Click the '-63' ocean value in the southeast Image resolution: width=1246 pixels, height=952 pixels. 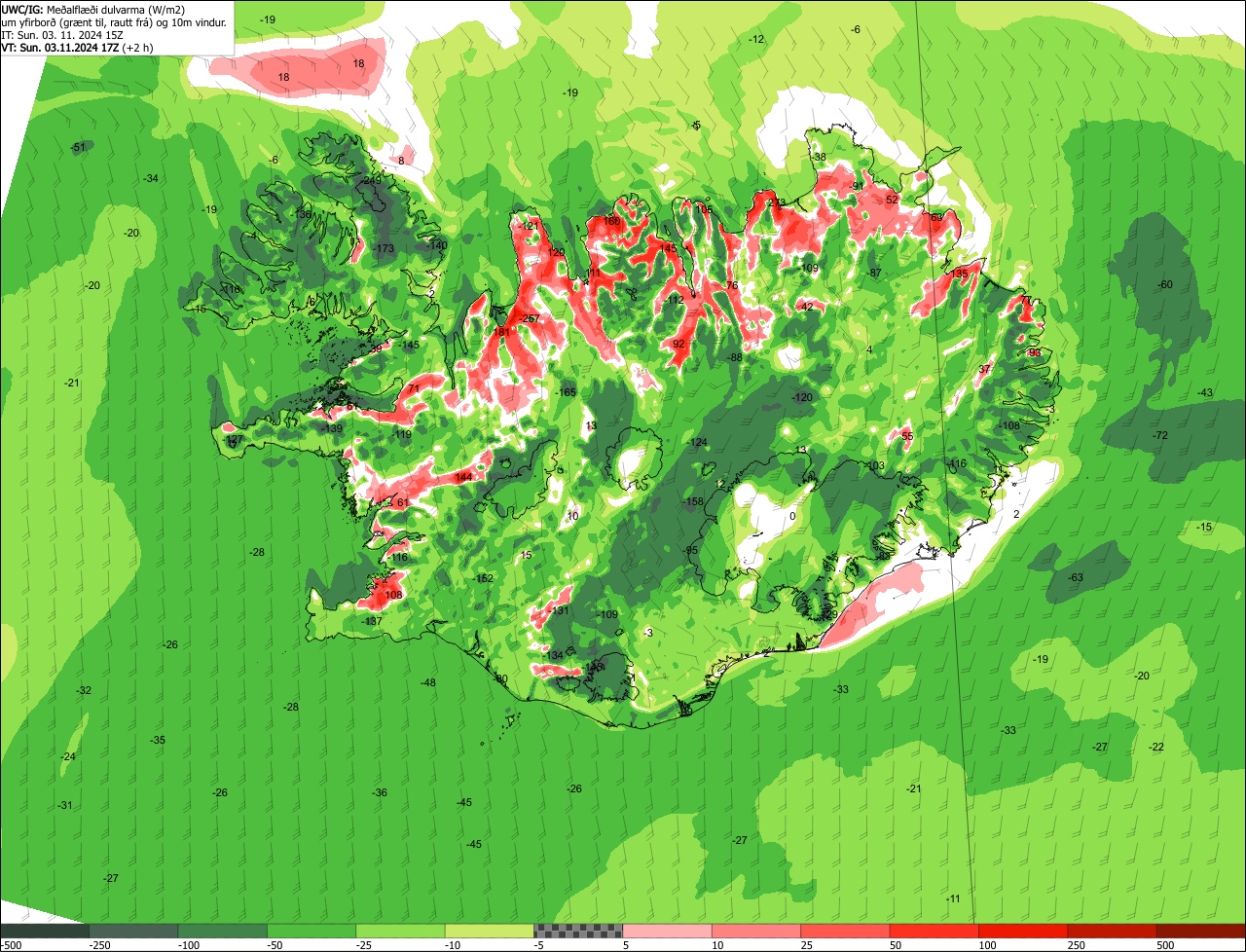tap(1076, 578)
